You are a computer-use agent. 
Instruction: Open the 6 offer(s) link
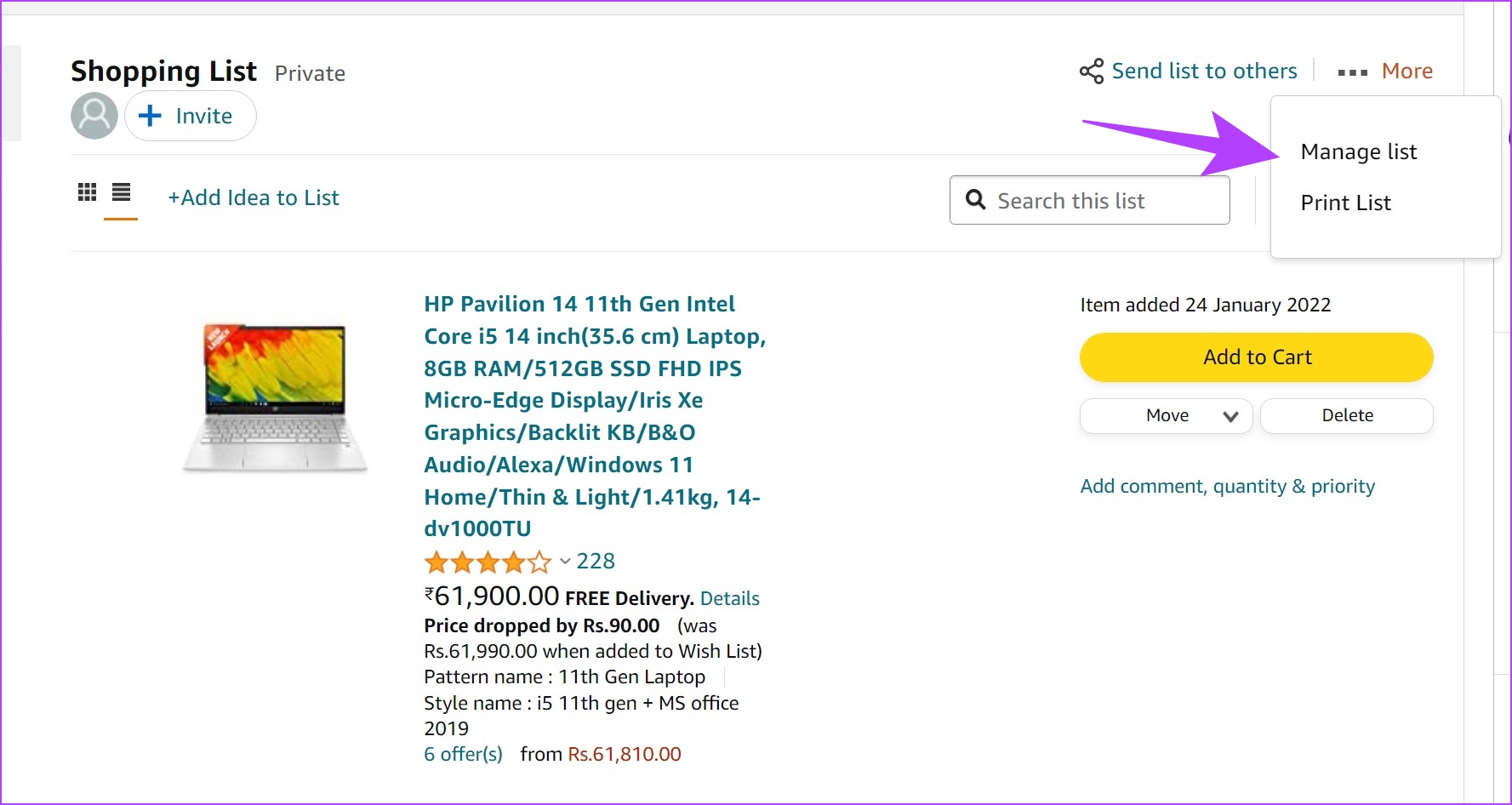(463, 755)
